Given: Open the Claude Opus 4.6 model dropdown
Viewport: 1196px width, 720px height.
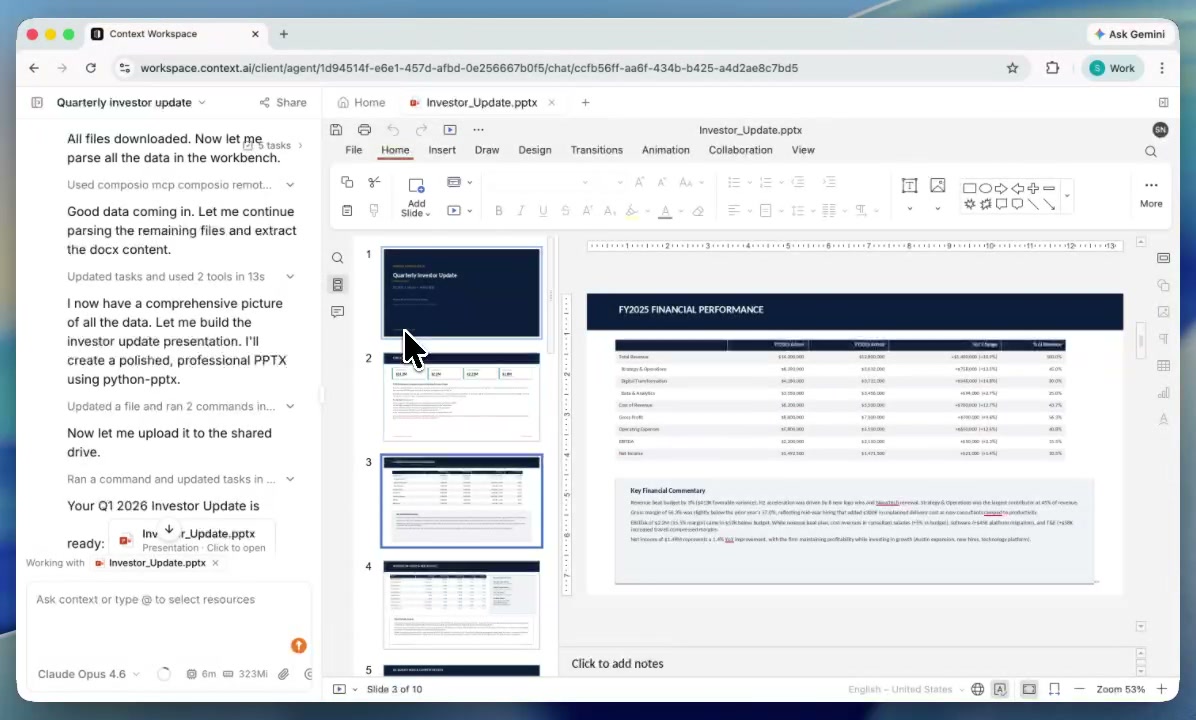Looking at the screenshot, I should tap(89, 673).
